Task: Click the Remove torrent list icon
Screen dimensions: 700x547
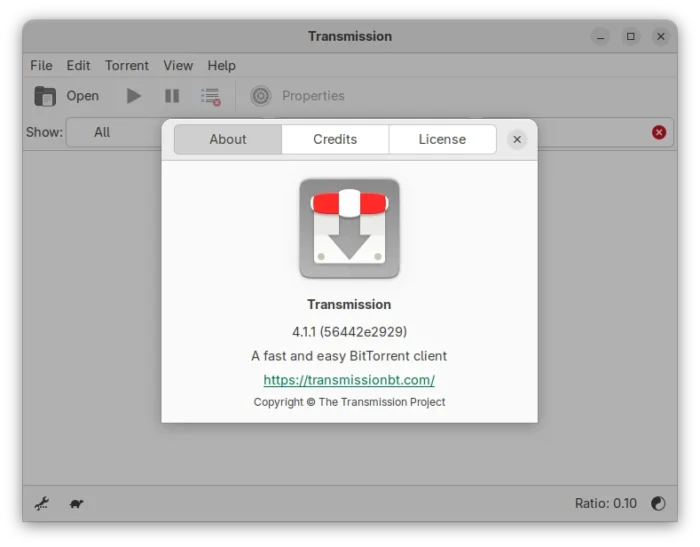Action: point(210,96)
